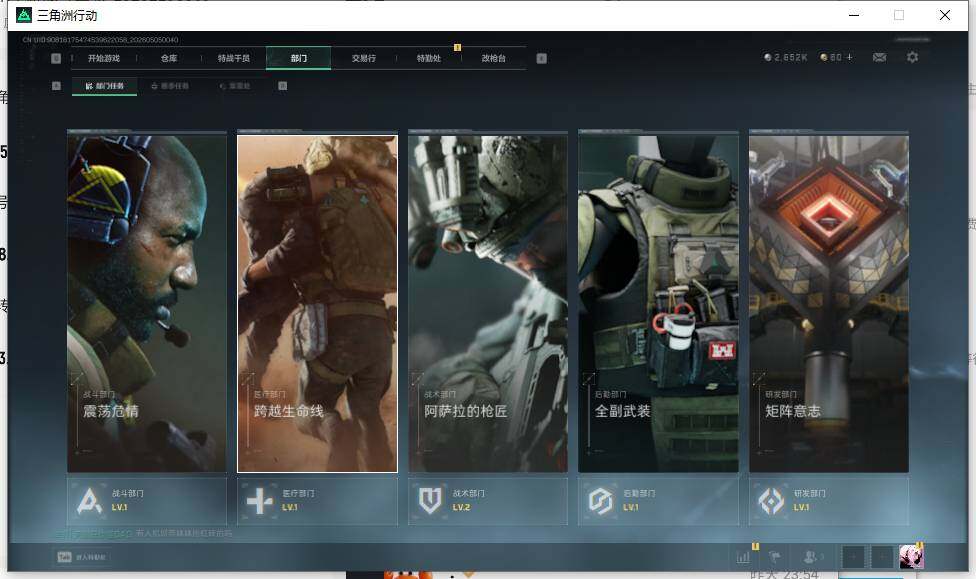Screen dimensions: 976x579
Task: Open the 阿萨拉的枪匠 mission card
Action: pyautogui.click(x=488, y=303)
